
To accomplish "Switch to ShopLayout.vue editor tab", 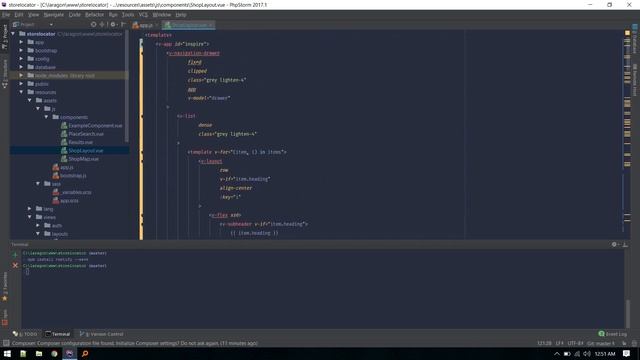I will point(189,25).
